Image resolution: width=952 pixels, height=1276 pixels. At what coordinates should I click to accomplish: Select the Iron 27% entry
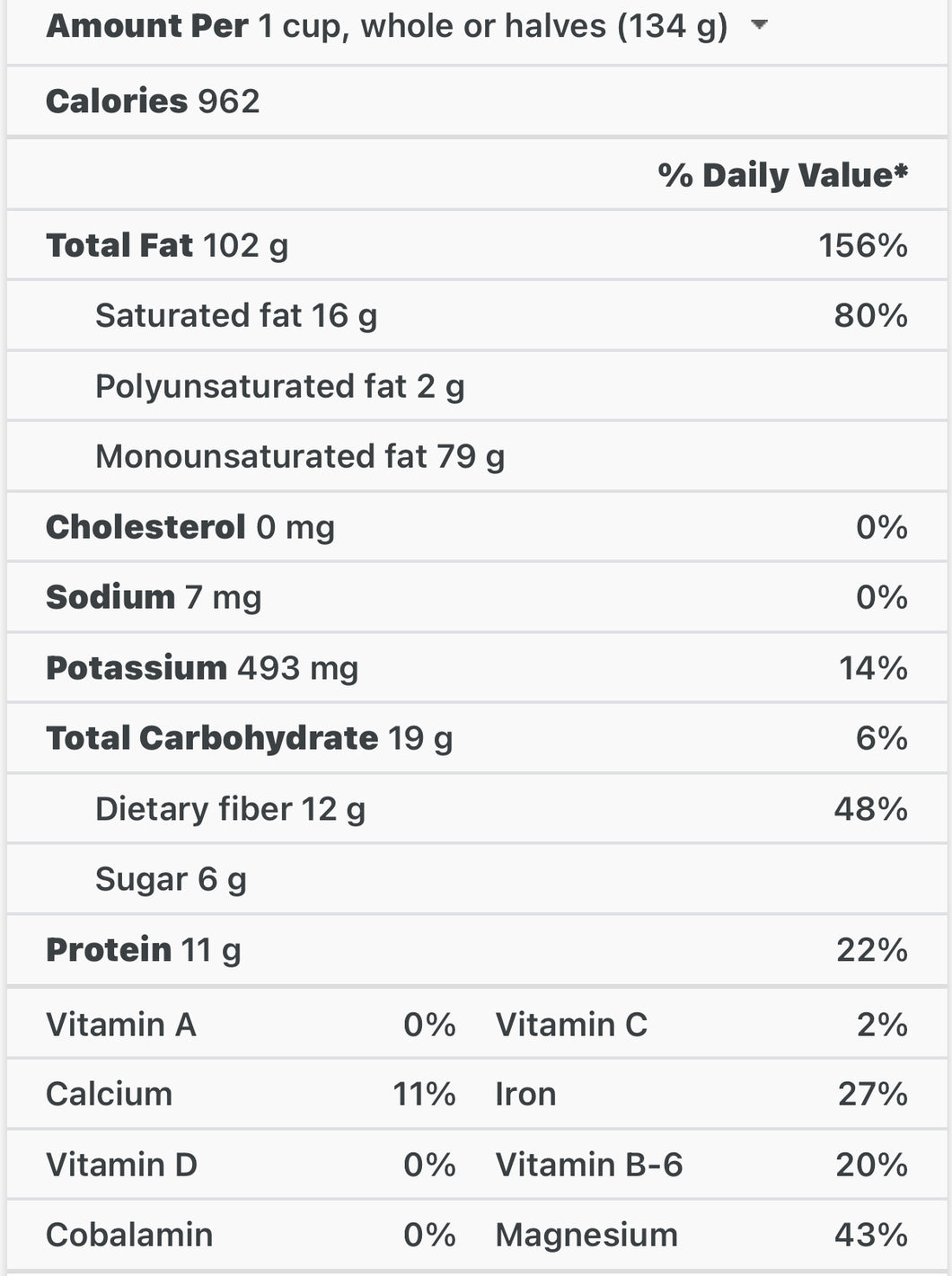tap(701, 1095)
